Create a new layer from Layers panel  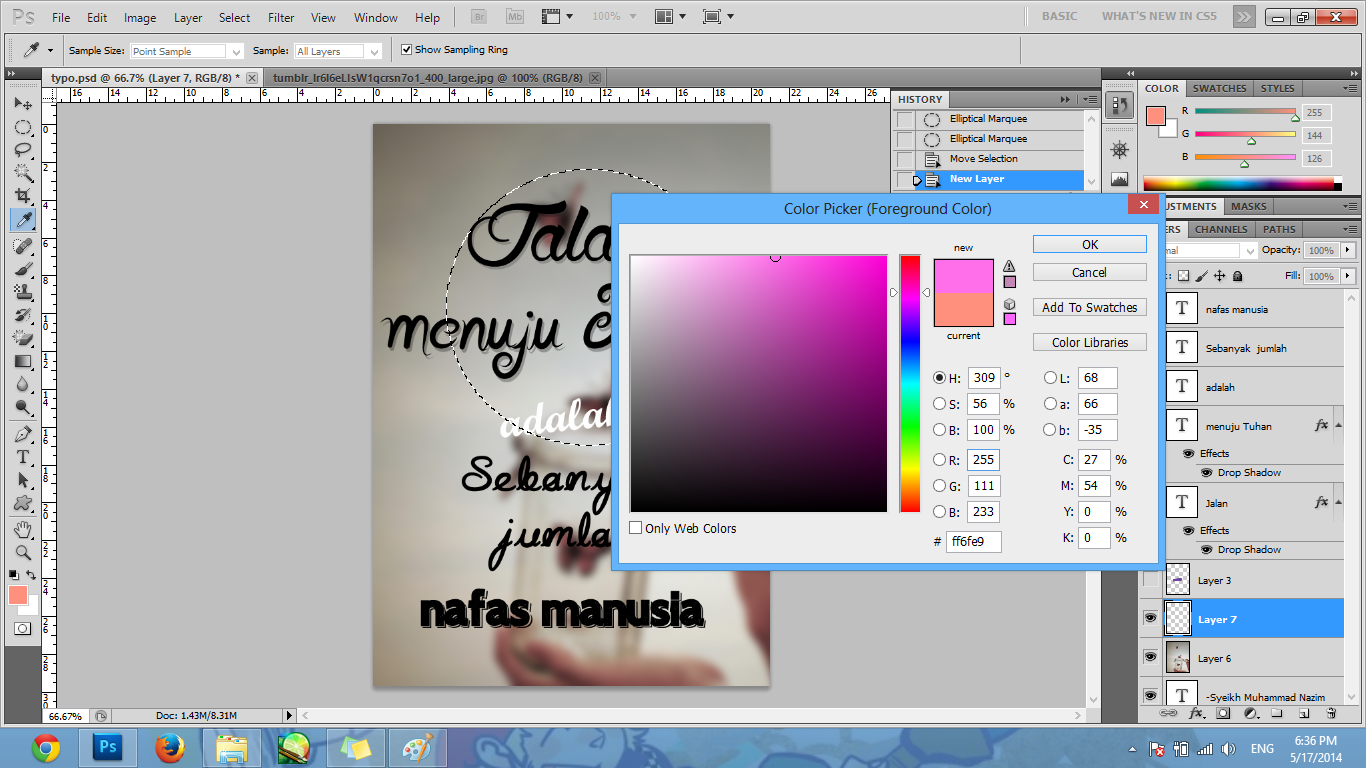coord(1304,714)
